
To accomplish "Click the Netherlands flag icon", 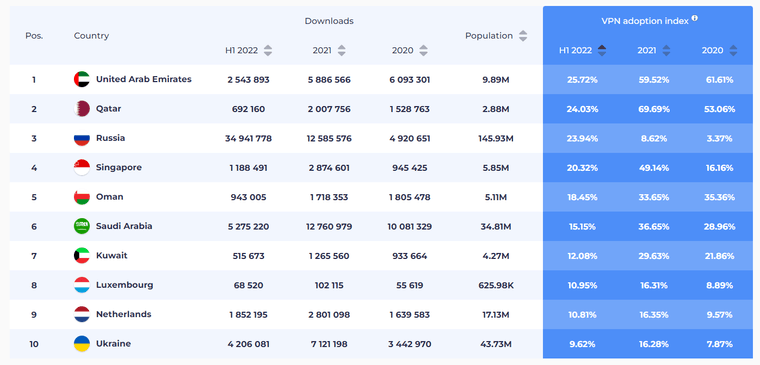I will [x=82, y=315].
